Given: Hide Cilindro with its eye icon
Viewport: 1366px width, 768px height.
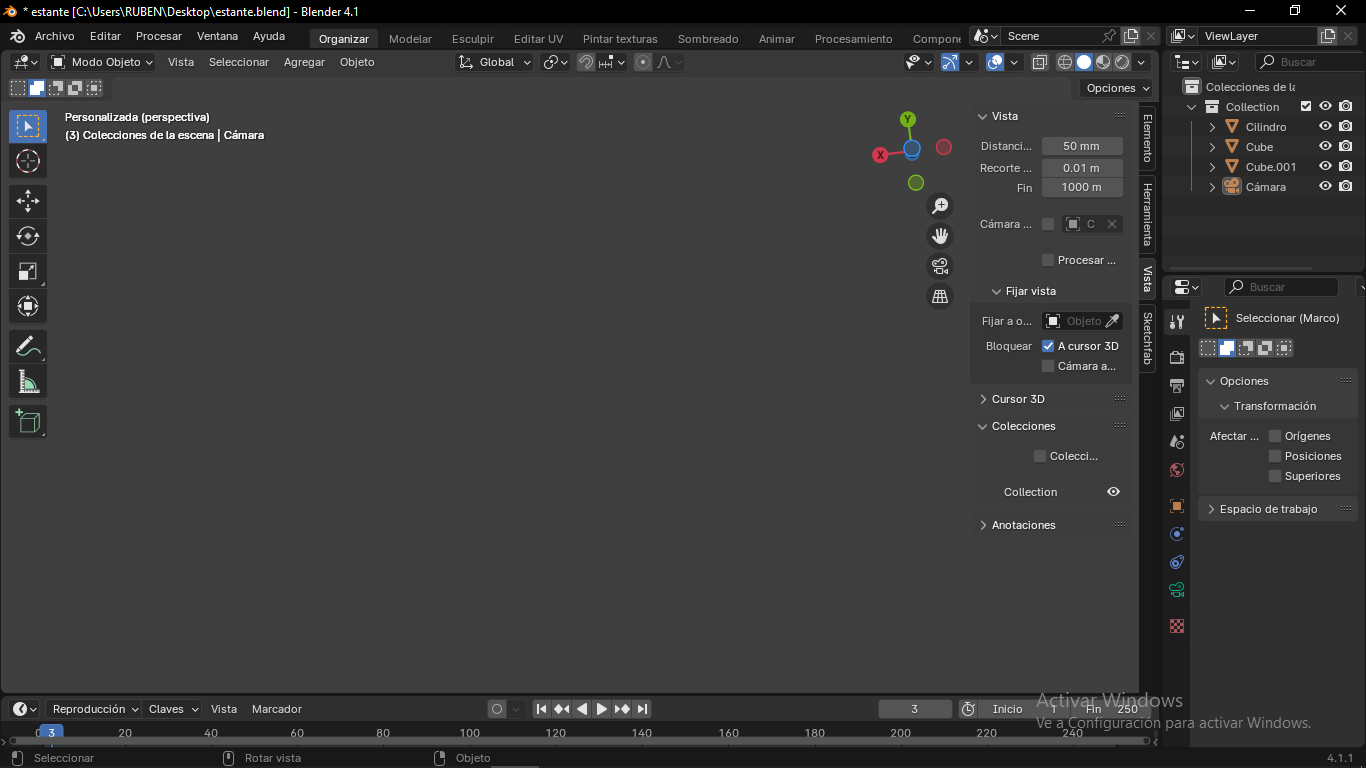Looking at the screenshot, I should 1325,127.
